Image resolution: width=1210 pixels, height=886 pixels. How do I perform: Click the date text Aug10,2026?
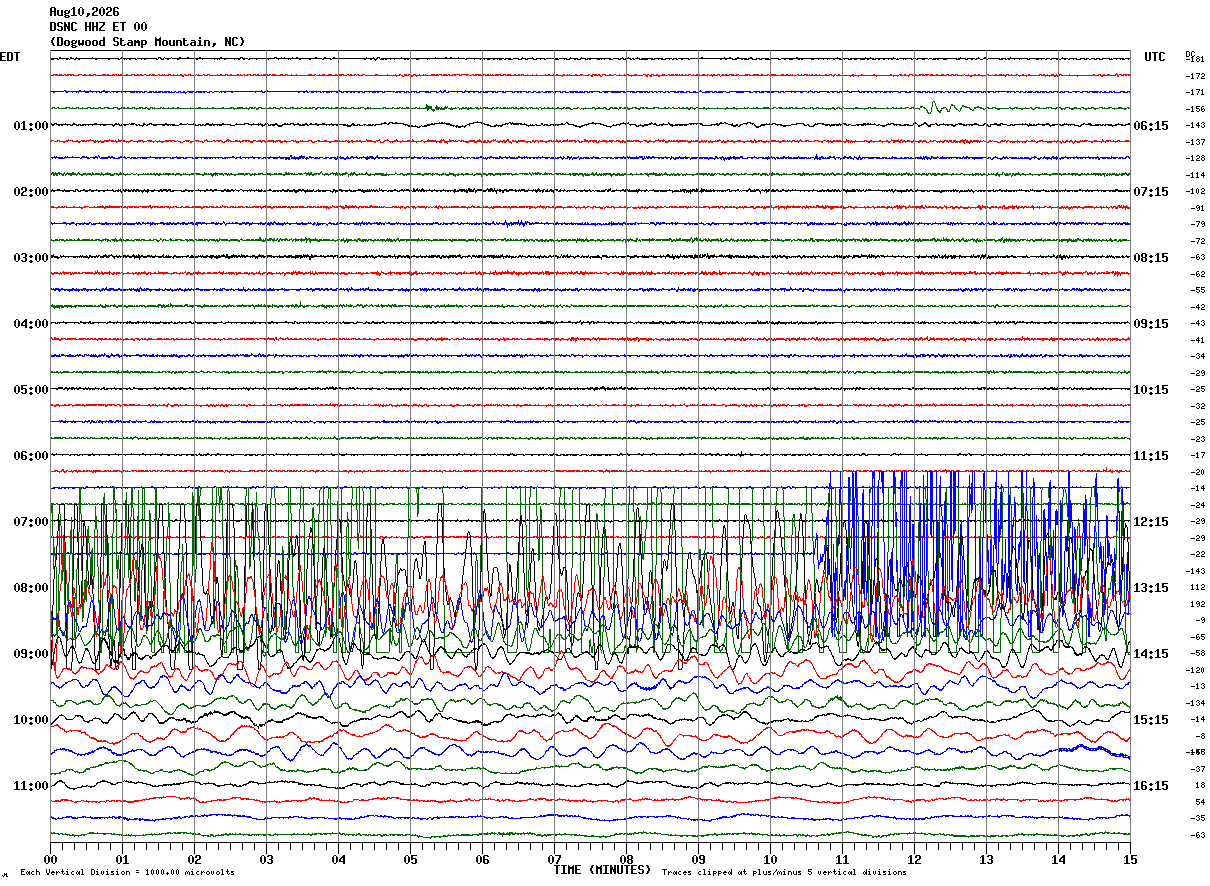(x=84, y=12)
